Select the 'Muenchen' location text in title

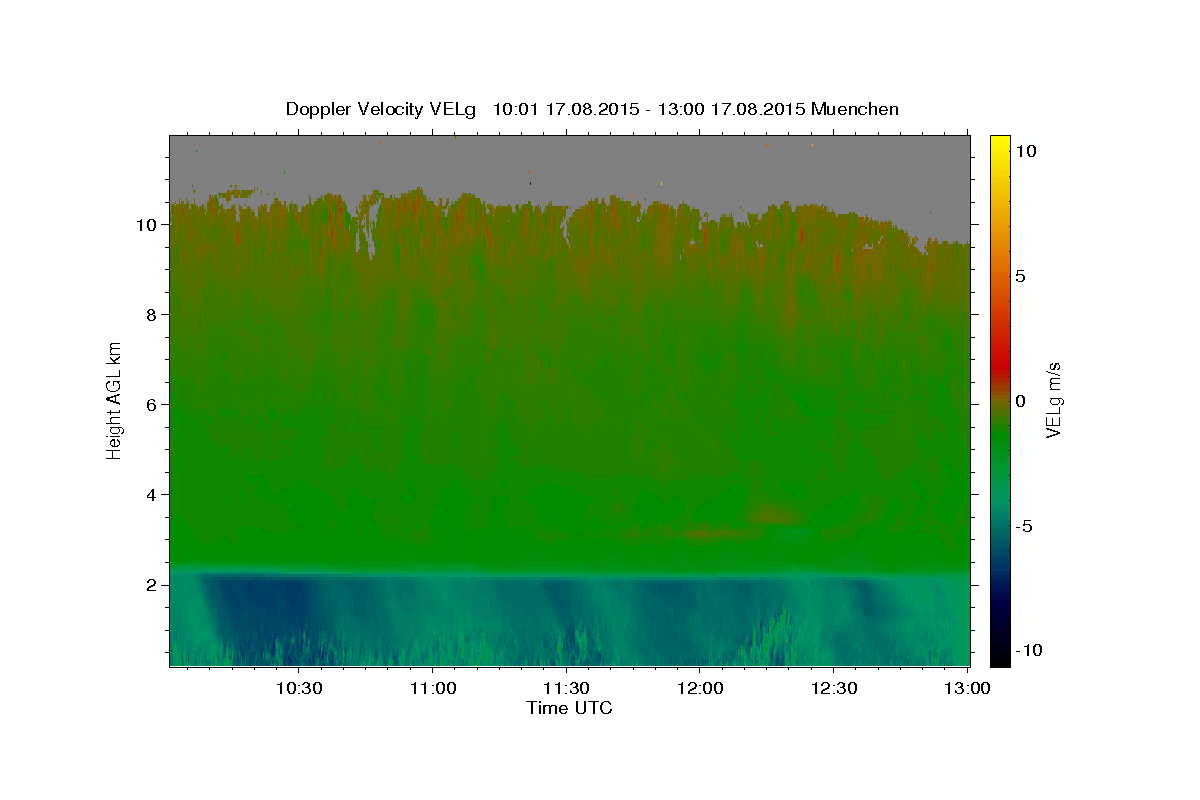pyautogui.click(x=856, y=109)
